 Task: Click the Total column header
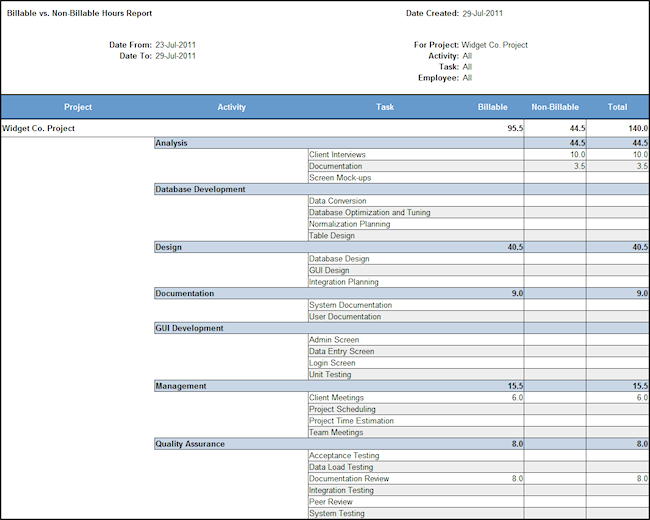[x=617, y=107]
